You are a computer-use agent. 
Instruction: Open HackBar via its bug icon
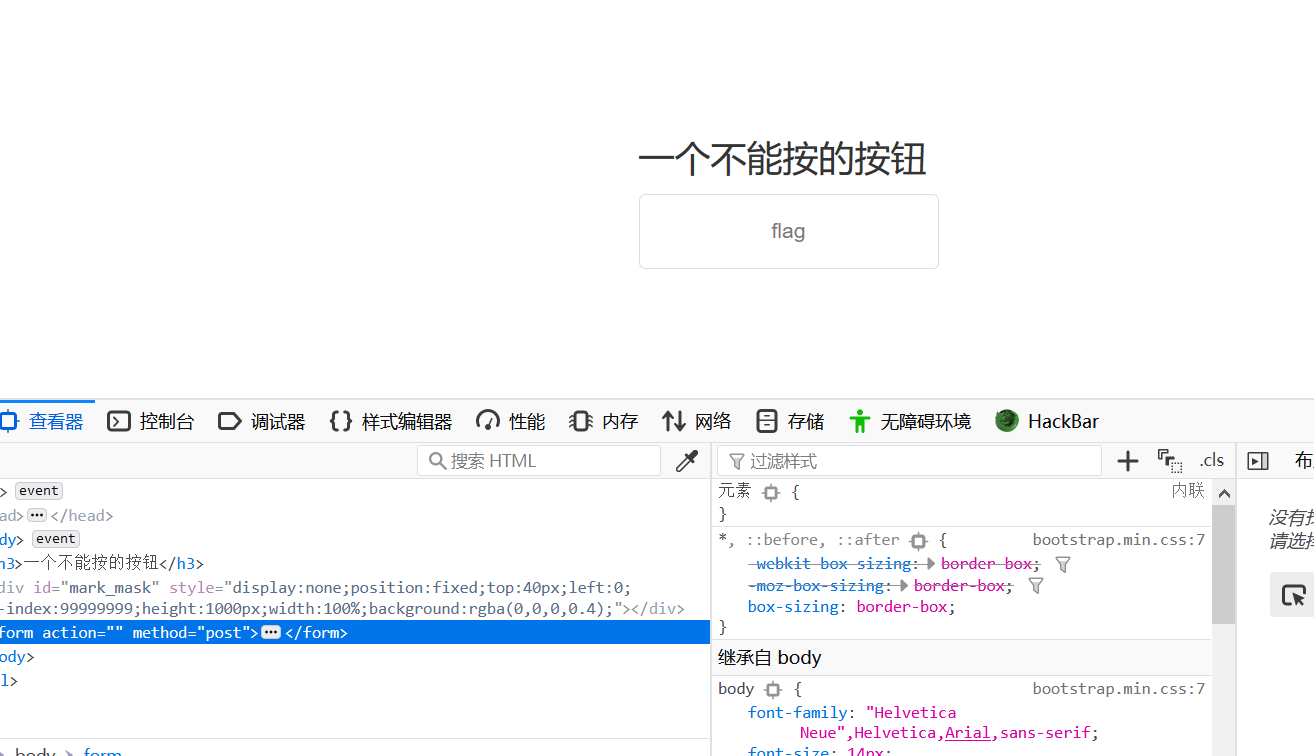pyautogui.click(x=1005, y=420)
